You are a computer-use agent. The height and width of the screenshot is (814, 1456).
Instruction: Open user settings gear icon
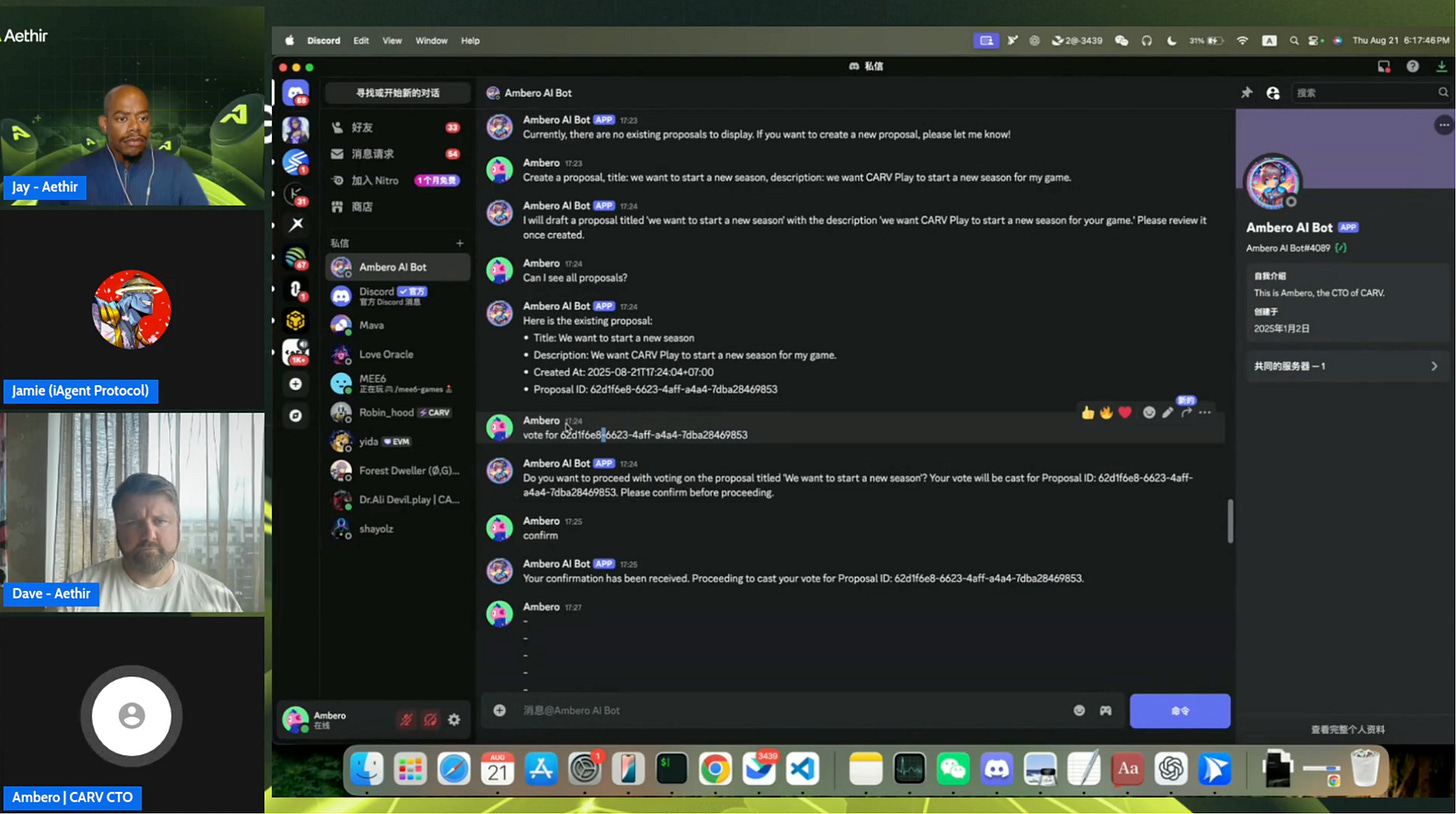tap(454, 719)
